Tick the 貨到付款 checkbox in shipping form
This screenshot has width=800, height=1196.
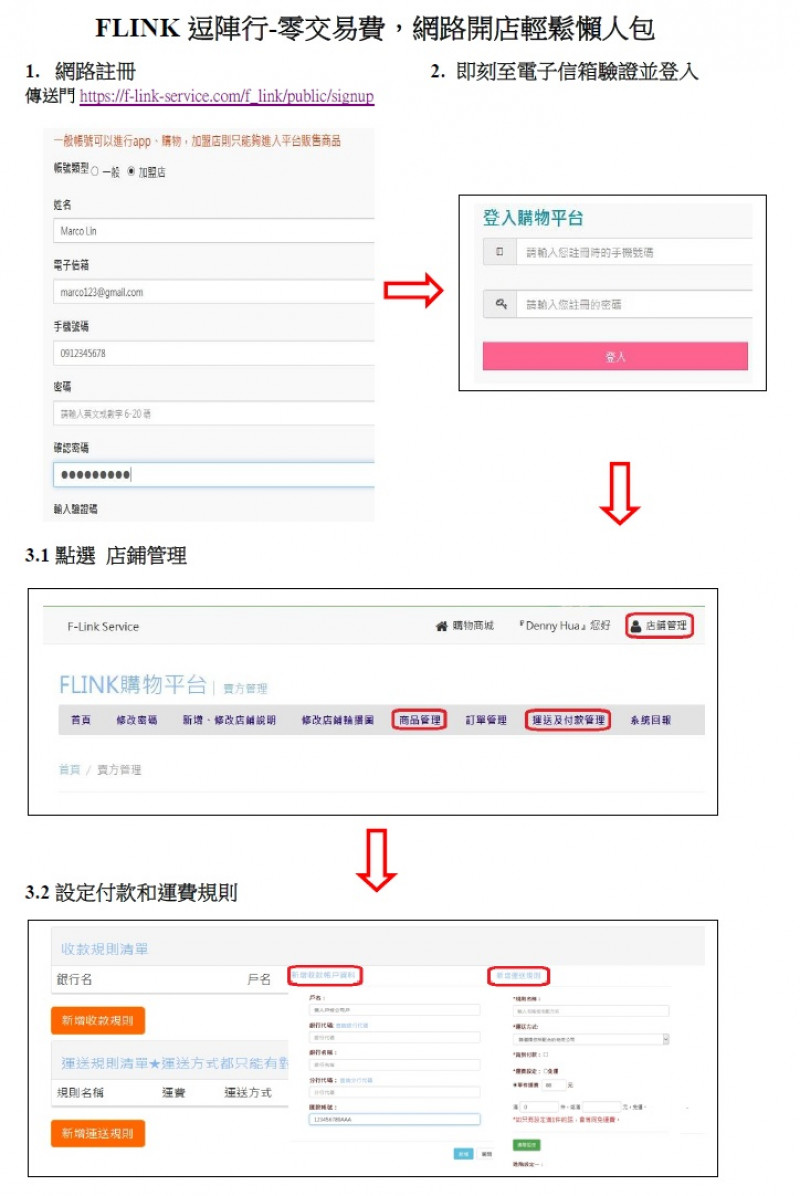tap(545, 1055)
